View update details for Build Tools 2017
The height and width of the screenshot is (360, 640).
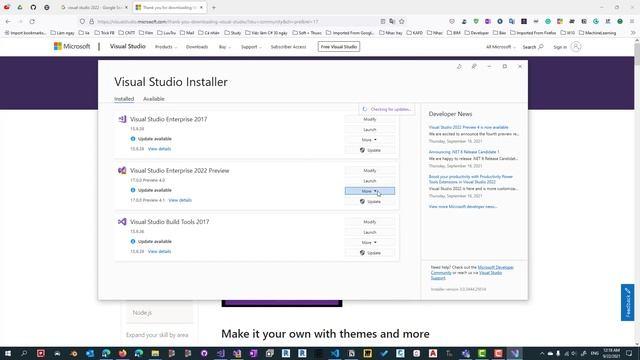click(159, 252)
